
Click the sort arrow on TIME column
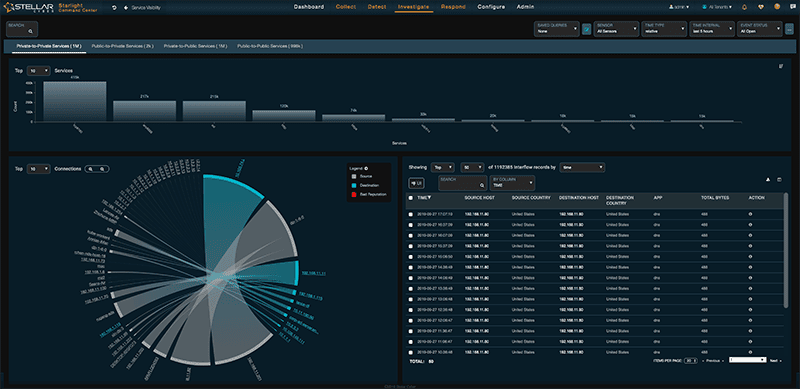click(x=430, y=198)
